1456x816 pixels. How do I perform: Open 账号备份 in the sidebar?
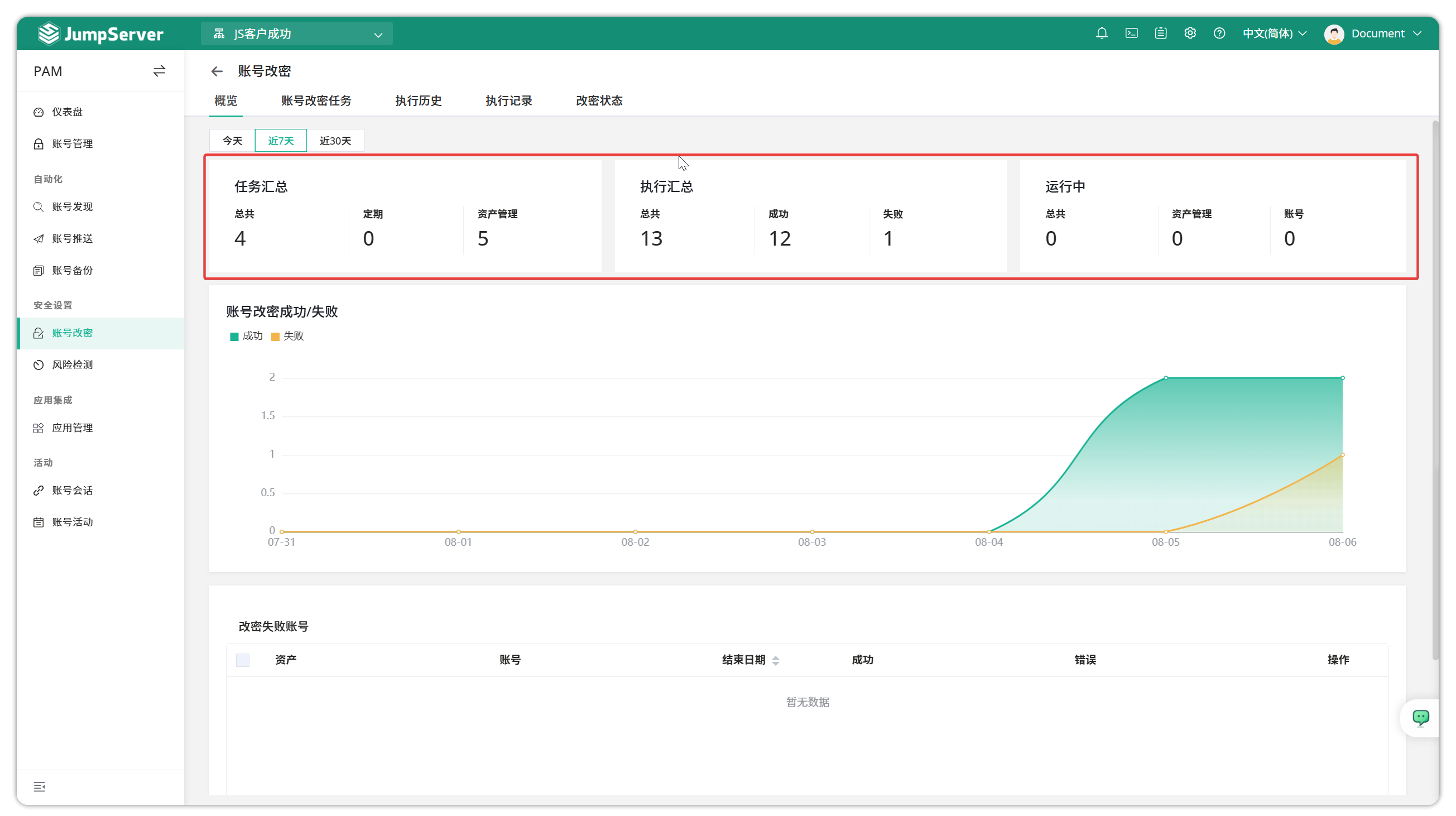pyautogui.click(x=100, y=270)
